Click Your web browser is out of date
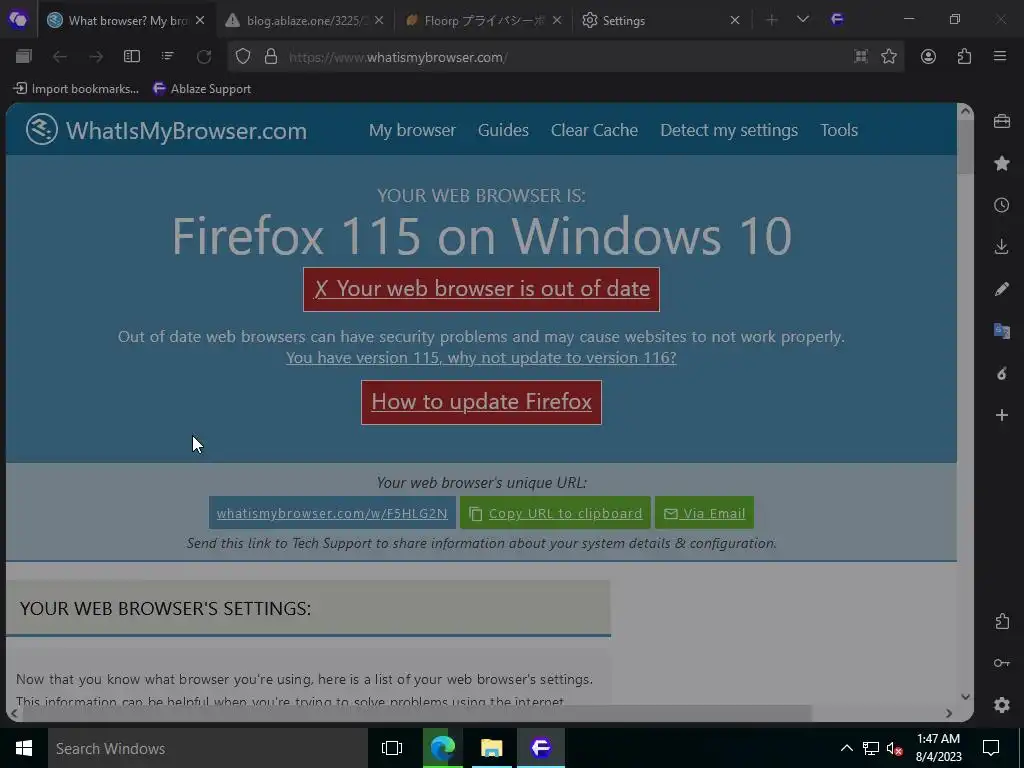The width and height of the screenshot is (1024, 768). (481, 289)
